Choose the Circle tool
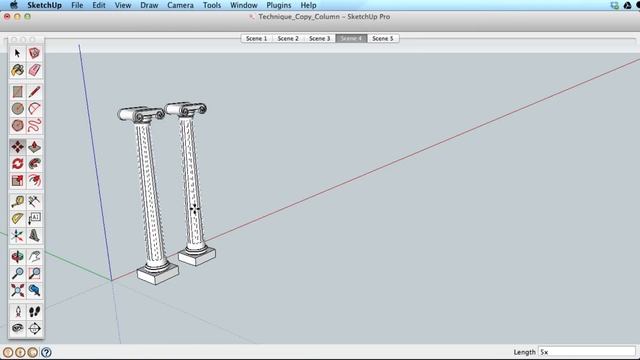The image size is (640, 360). click(x=17, y=109)
